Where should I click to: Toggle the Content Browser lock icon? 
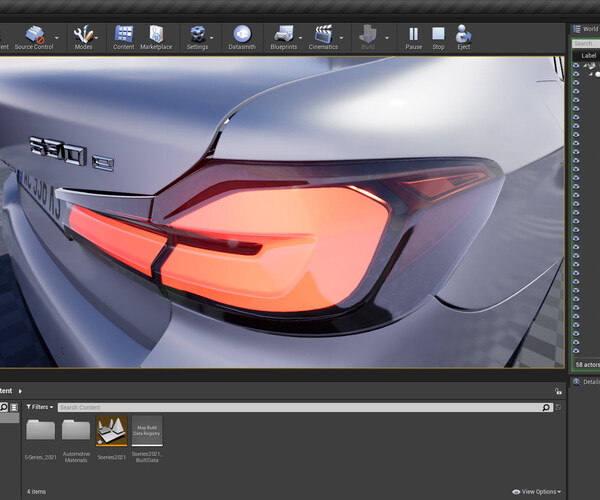tap(558, 391)
